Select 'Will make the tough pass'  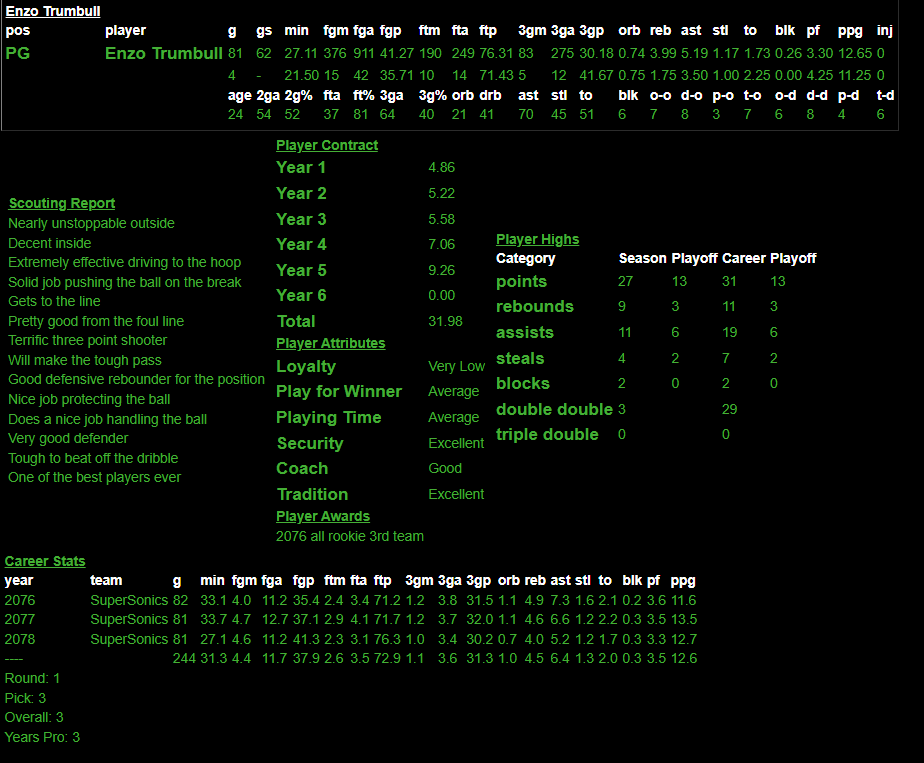click(x=85, y=360)
